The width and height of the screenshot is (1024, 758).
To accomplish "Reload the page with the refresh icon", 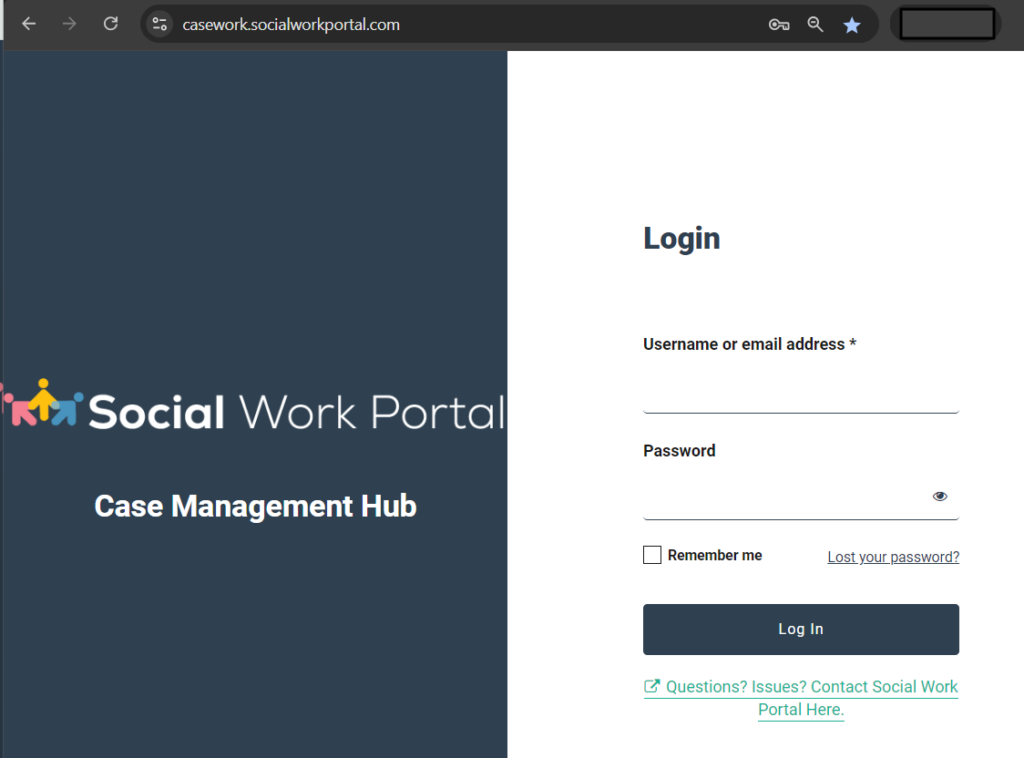I will (x=110, y=23).
